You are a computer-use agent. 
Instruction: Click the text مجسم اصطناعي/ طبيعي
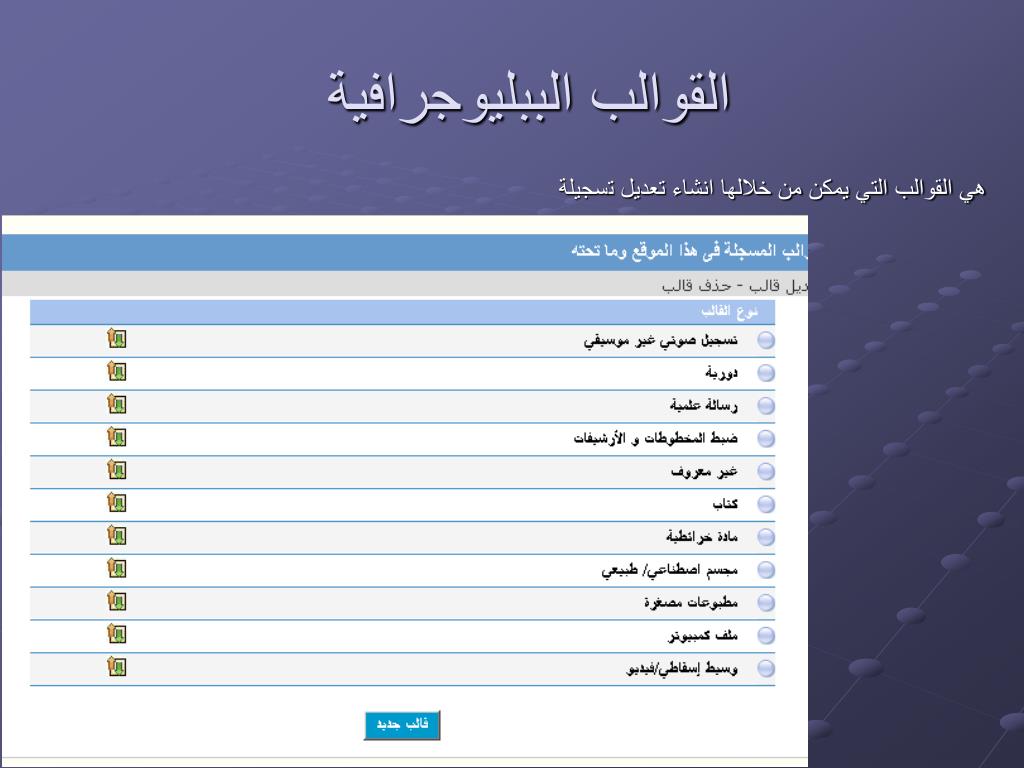(x=669, y=570)
